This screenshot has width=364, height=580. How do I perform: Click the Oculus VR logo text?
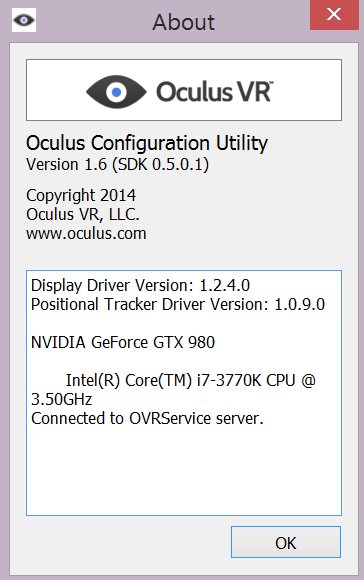(x=215, y=91)
